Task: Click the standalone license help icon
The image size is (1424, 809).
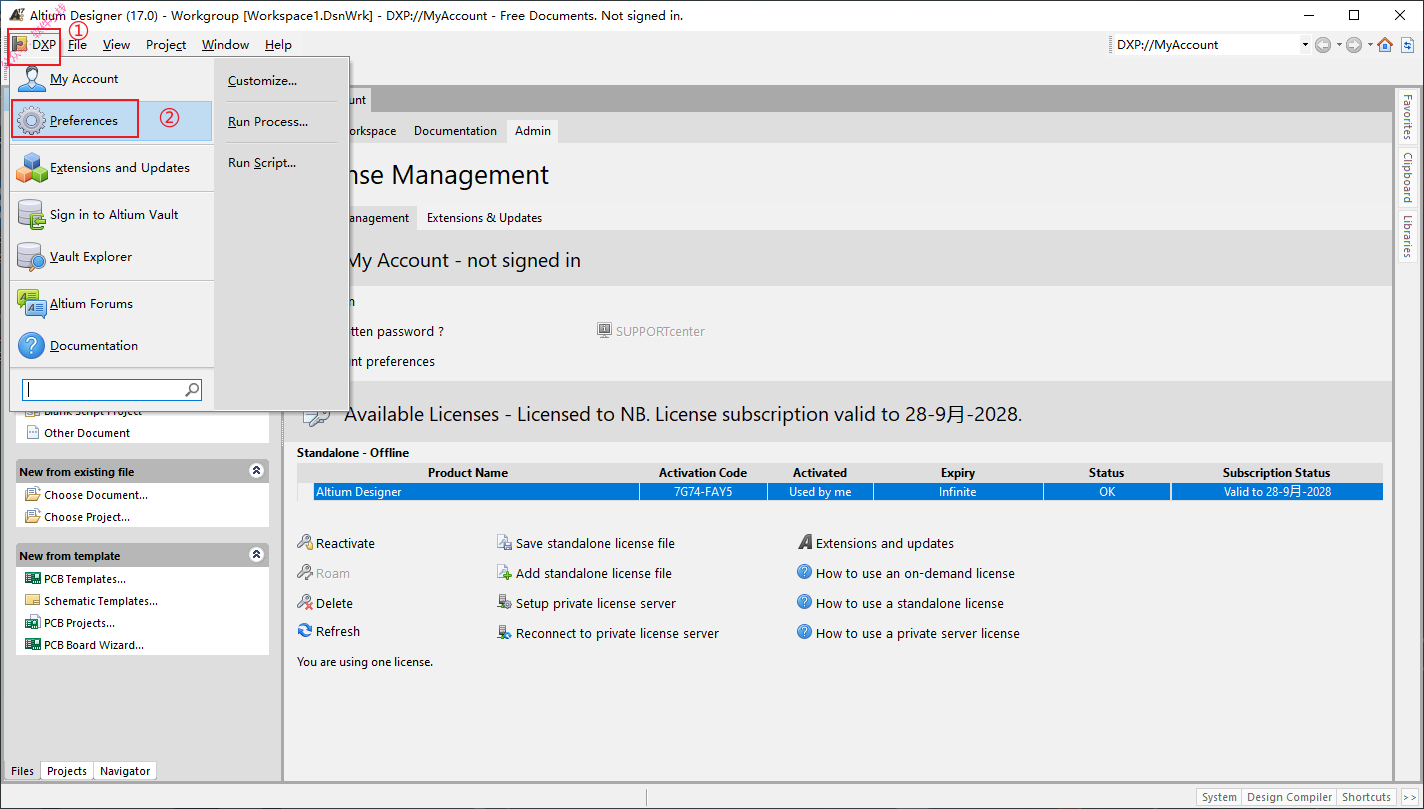Action: pyautogui.click(x=804, y=603)
